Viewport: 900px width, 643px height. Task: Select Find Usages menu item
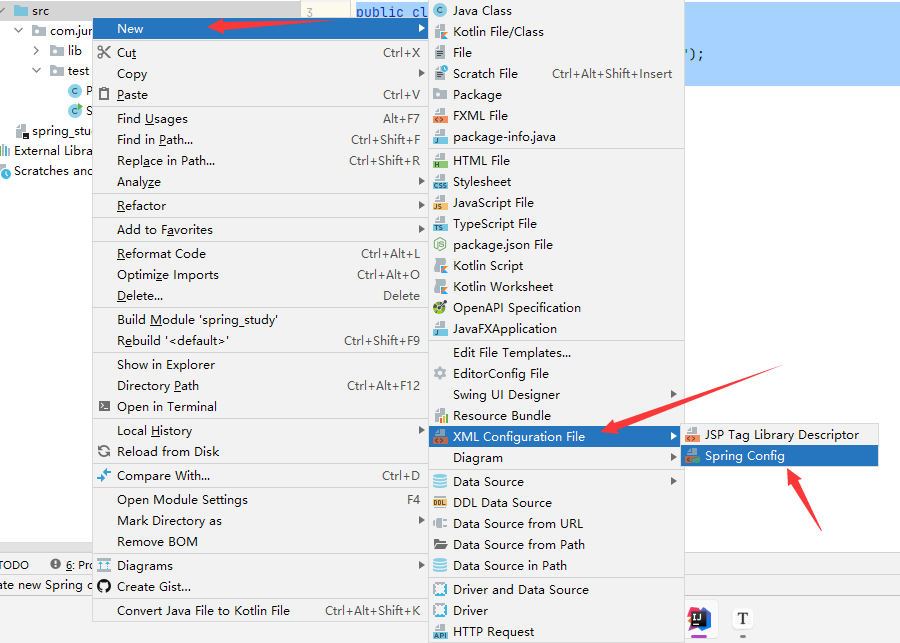[x=260, y=118]
